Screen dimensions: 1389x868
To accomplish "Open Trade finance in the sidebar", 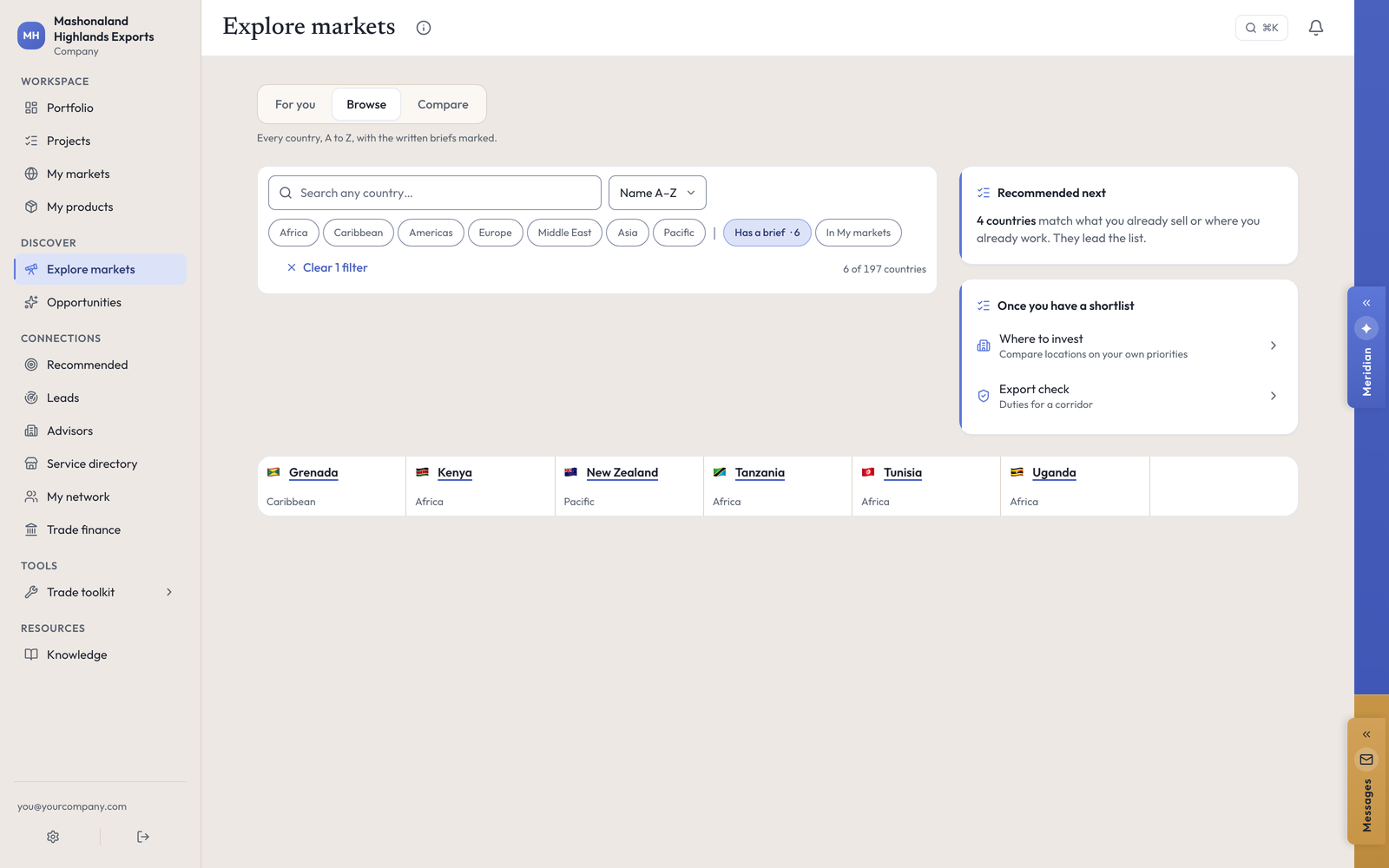I will [100, 529].
